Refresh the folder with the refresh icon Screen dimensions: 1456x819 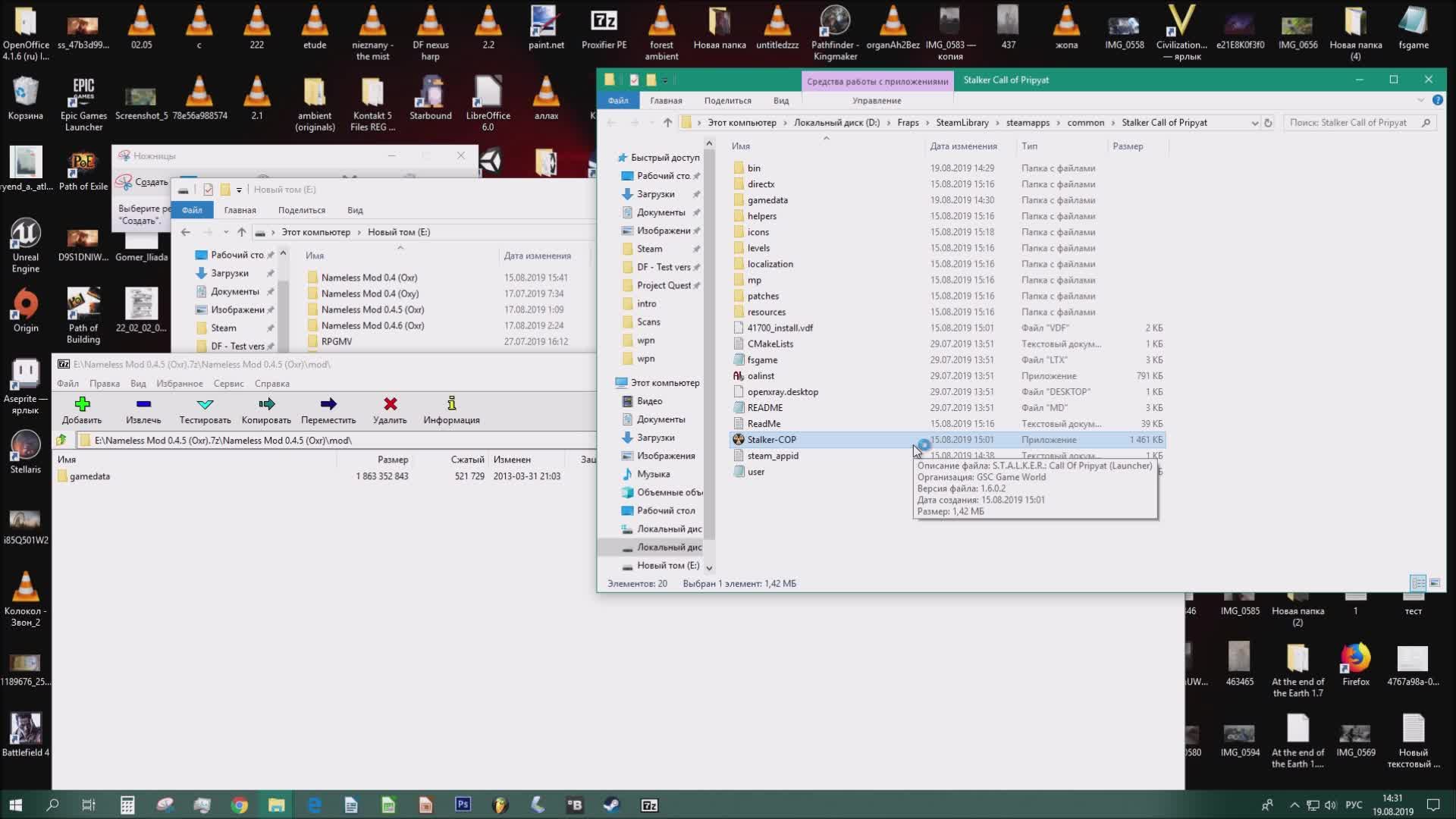click(x=1269, y=122)
